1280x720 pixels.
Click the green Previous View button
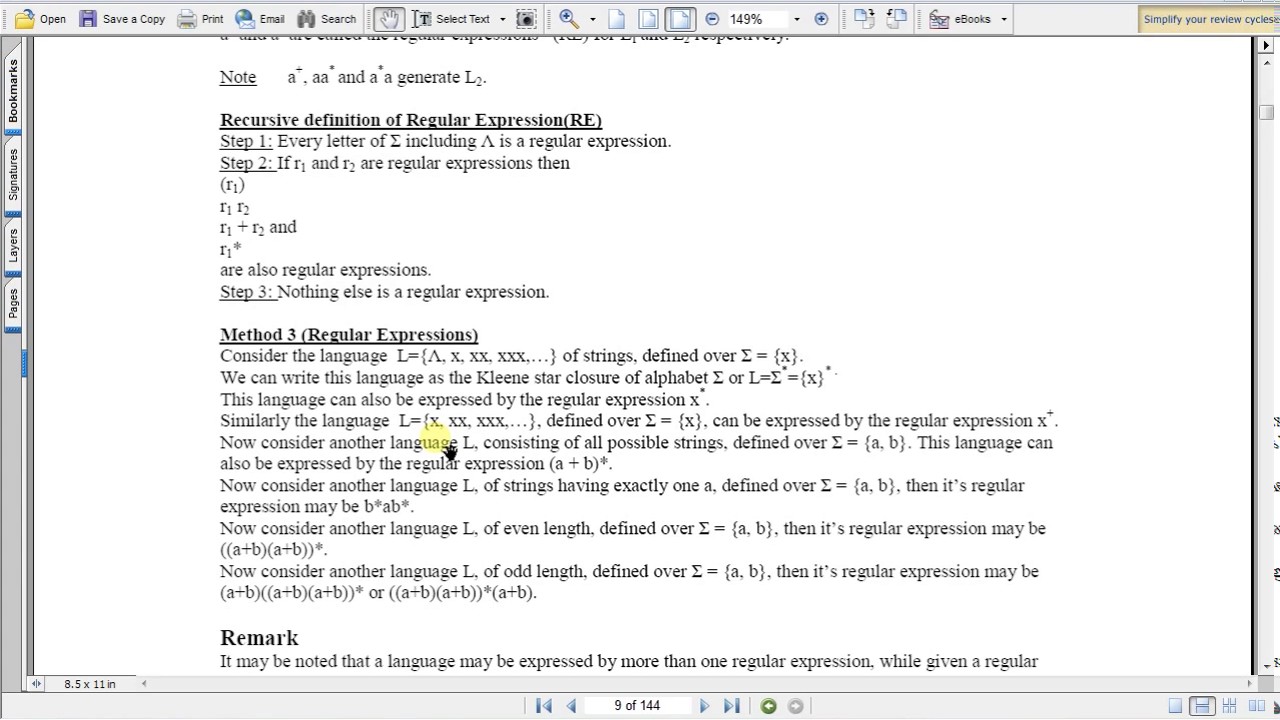(x=768, y=706)
